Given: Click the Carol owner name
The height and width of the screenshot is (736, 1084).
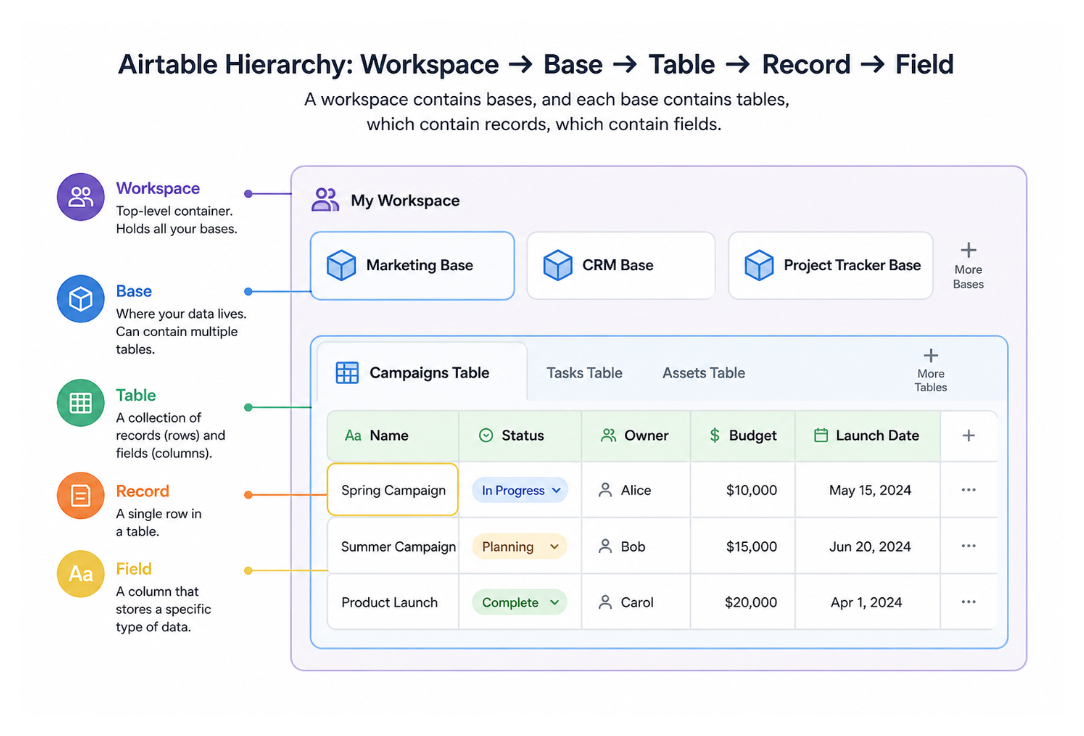Looking at the screenshot, I should 637,603.
